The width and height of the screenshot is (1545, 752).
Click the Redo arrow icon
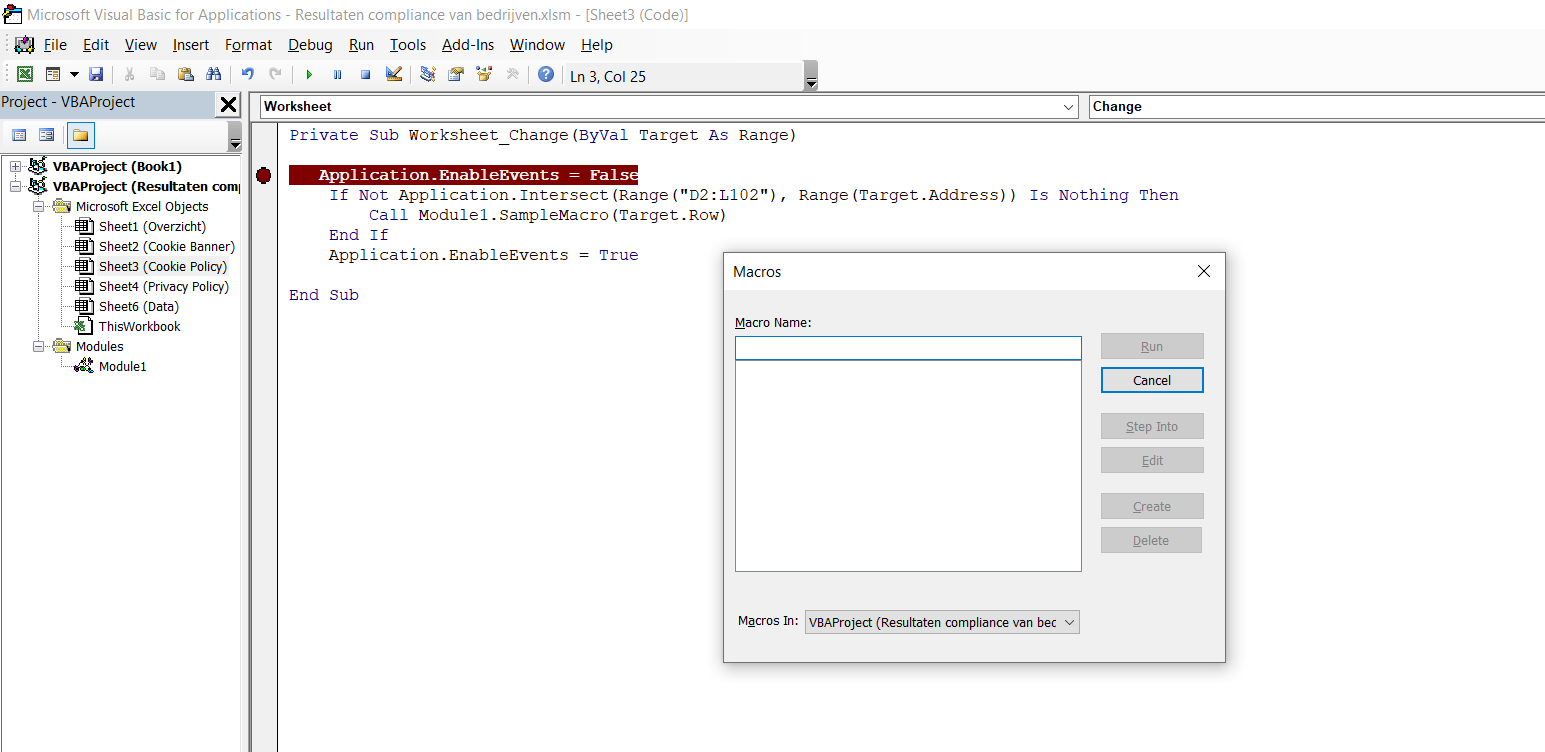(275, 75)
